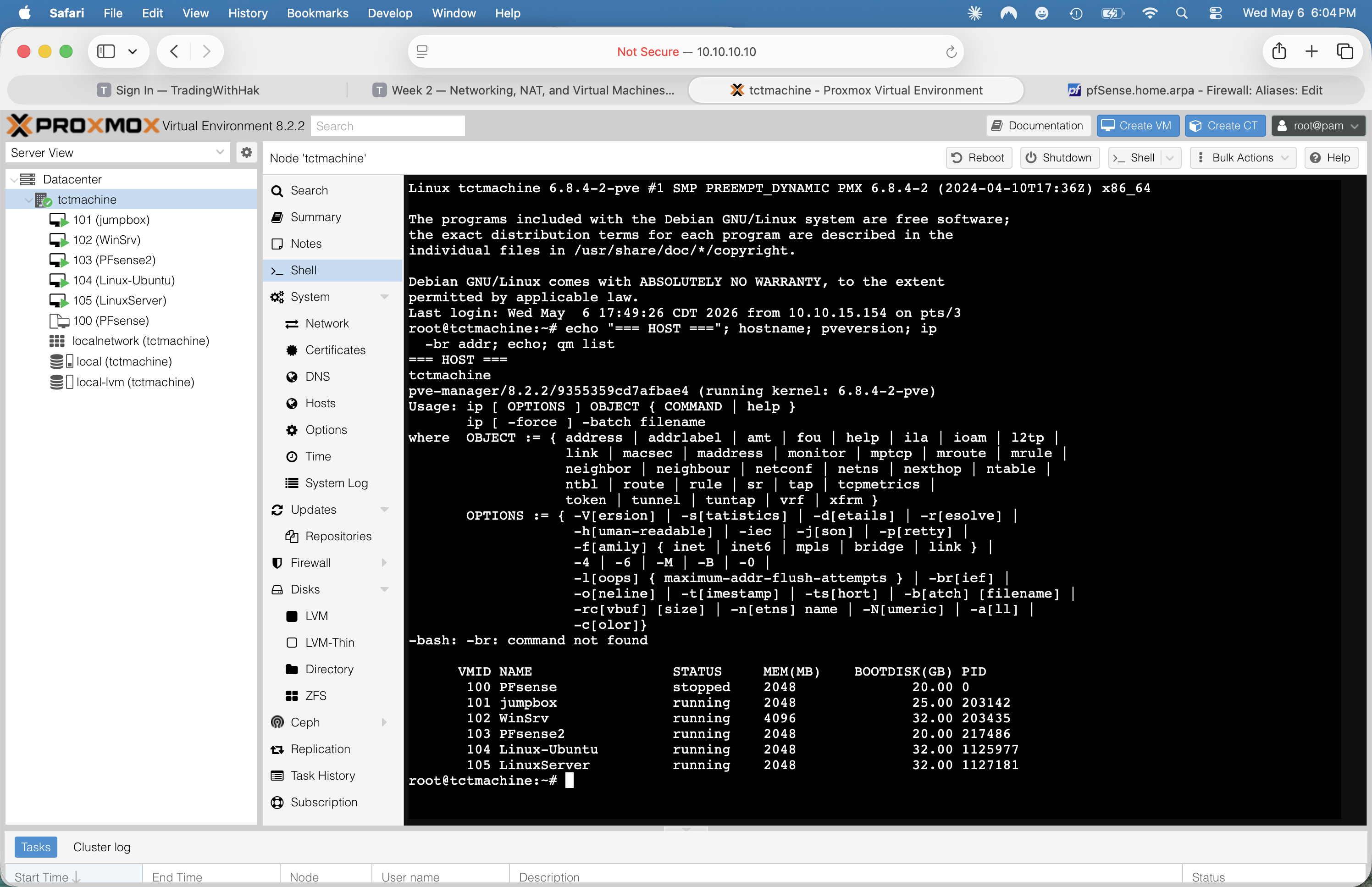Viewport: 1372px width, 887px height.
Task: Switch to pfSense Firewall Aliases browser tab
Action: (x=1195, y=90)
